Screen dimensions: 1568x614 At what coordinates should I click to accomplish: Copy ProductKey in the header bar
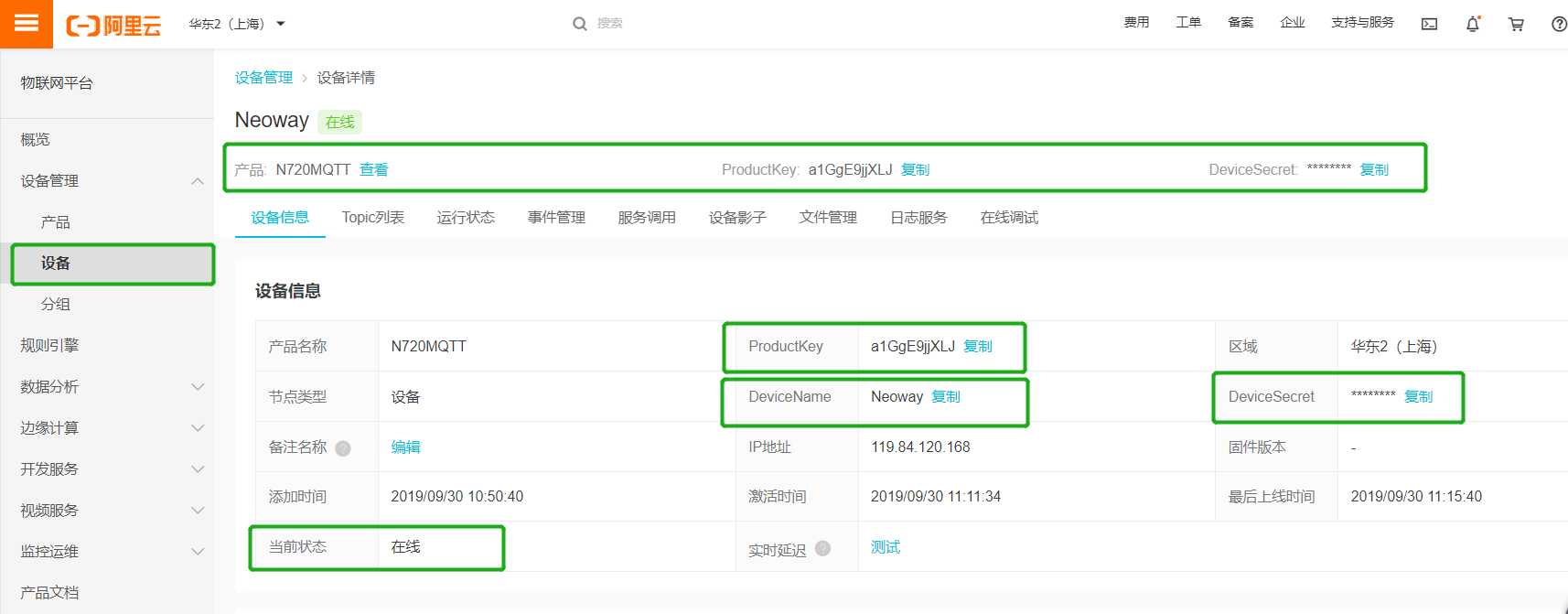pos(916,169)
